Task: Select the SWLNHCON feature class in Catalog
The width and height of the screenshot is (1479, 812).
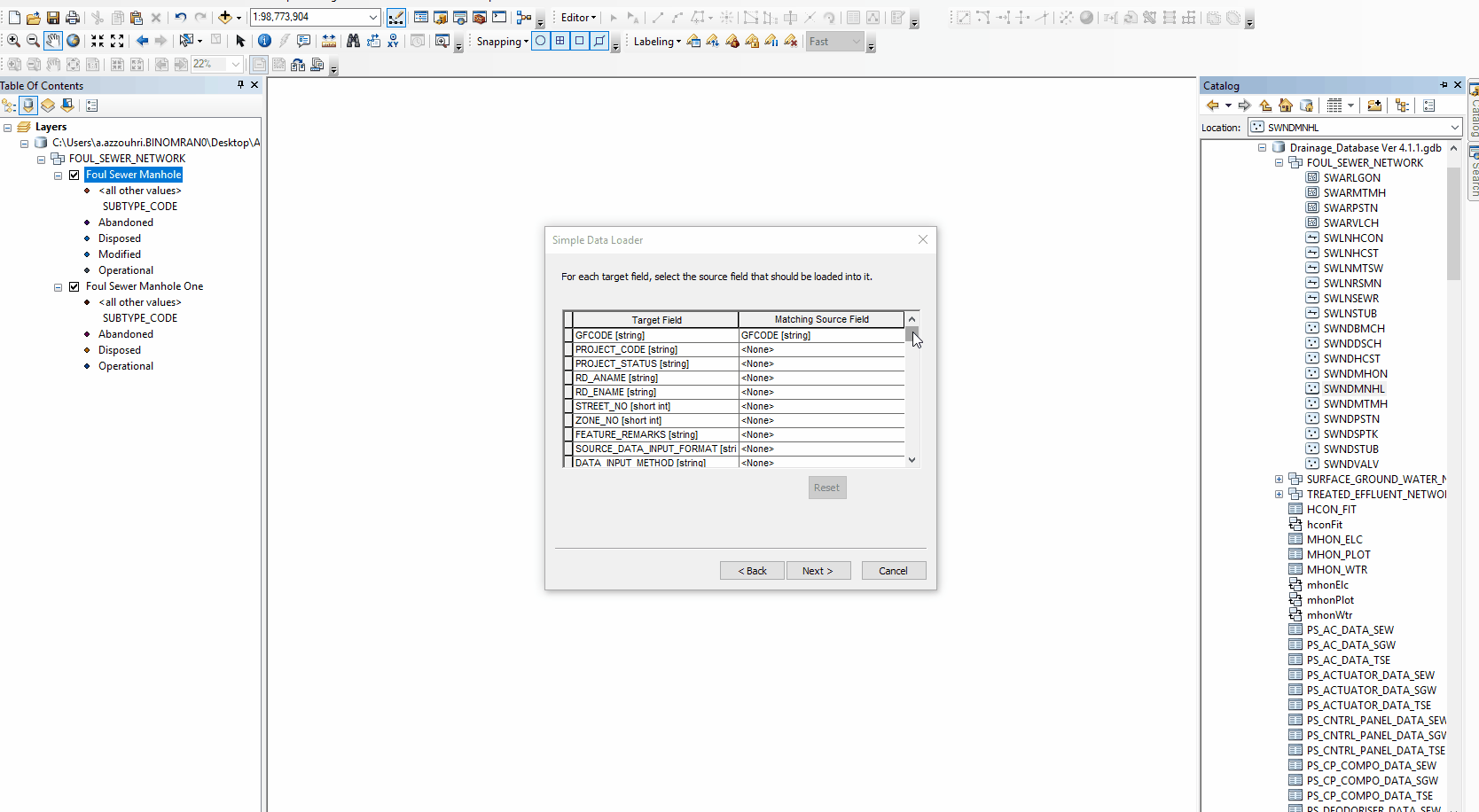Action: click(1351, 238)
